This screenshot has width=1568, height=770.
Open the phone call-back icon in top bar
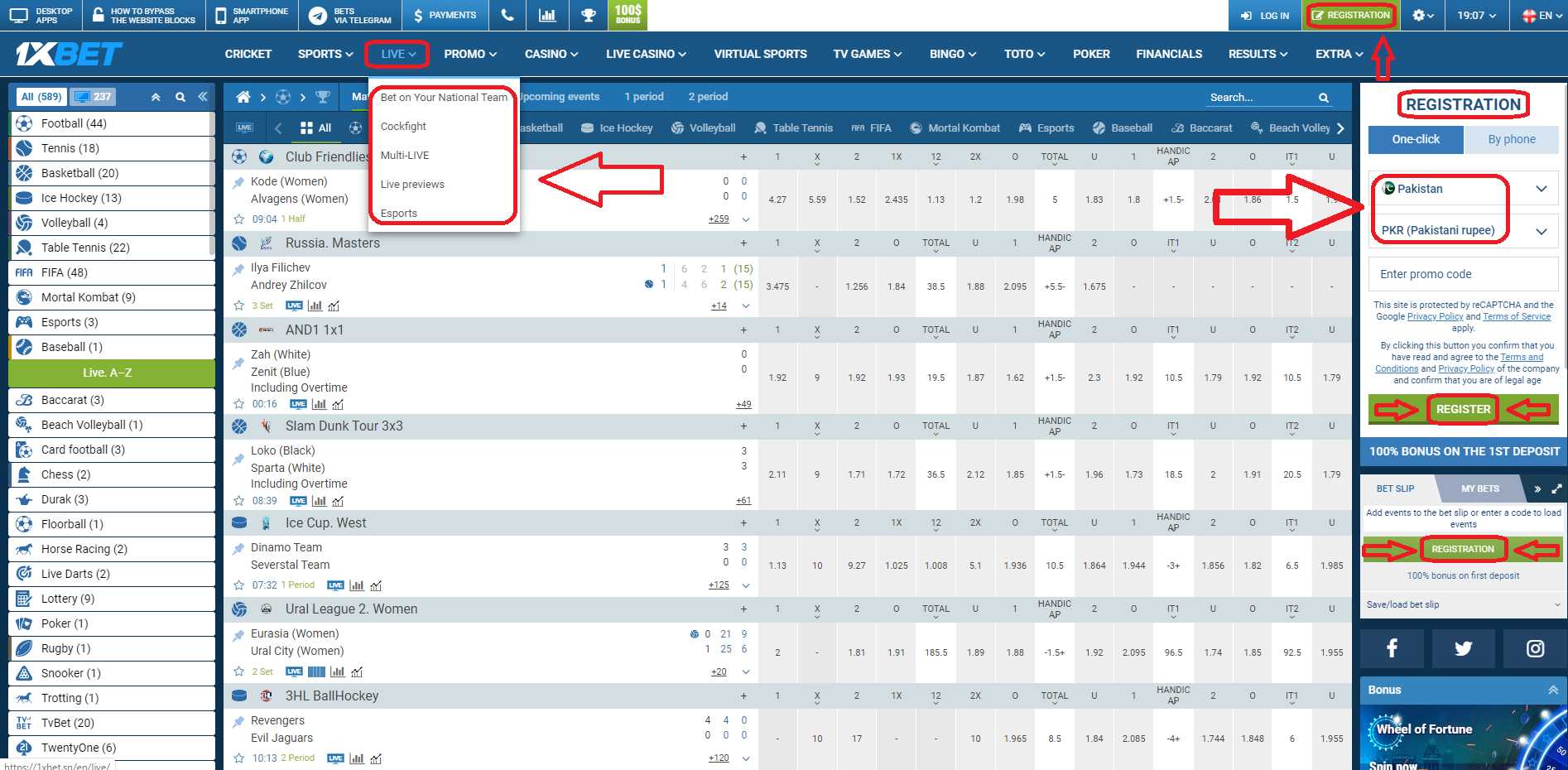pyautogui.click(x=507, y=15)
